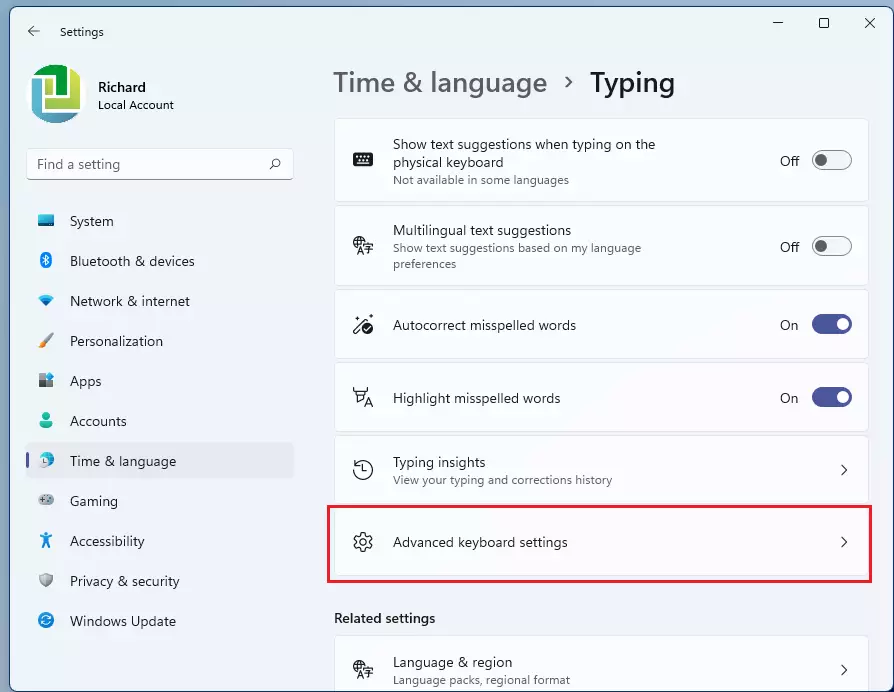The height and width of the screenshot is (692, 894).
Task: Click the Accessibility figure icon
Action: [x=46, y=540]
